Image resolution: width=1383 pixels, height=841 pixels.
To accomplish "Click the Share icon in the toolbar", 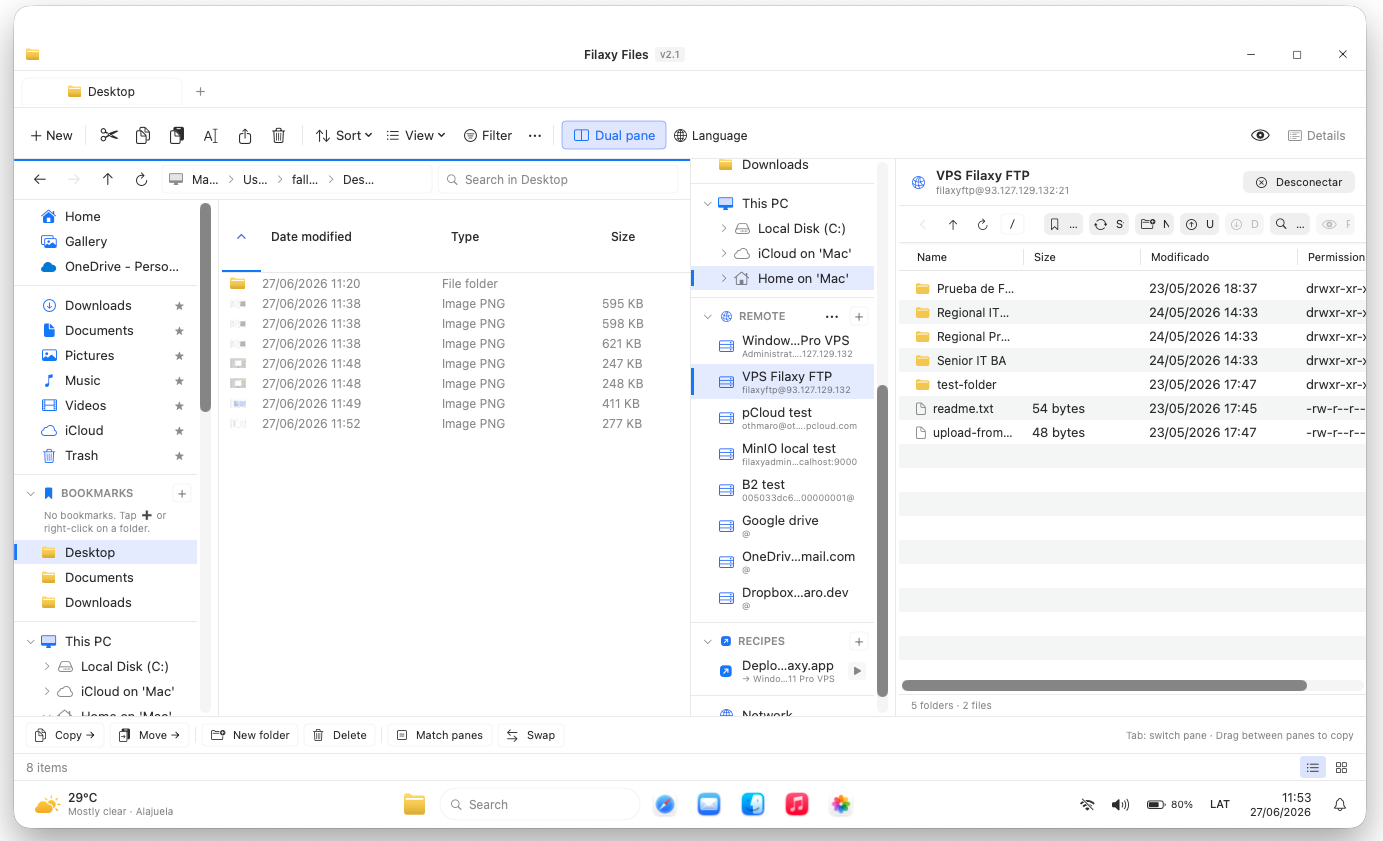I will (x=245, y=135).
